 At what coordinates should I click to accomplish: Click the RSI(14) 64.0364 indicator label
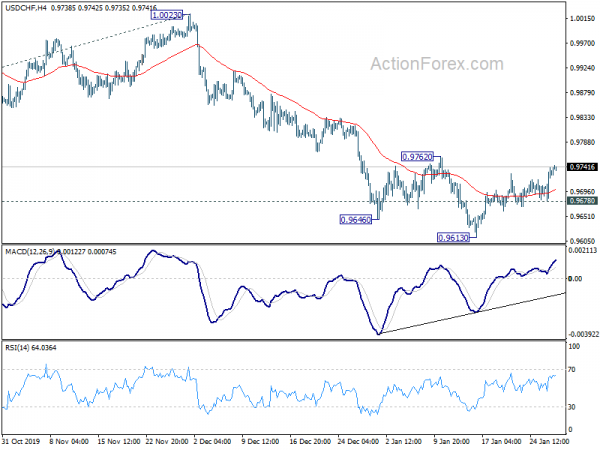(31, 347)
